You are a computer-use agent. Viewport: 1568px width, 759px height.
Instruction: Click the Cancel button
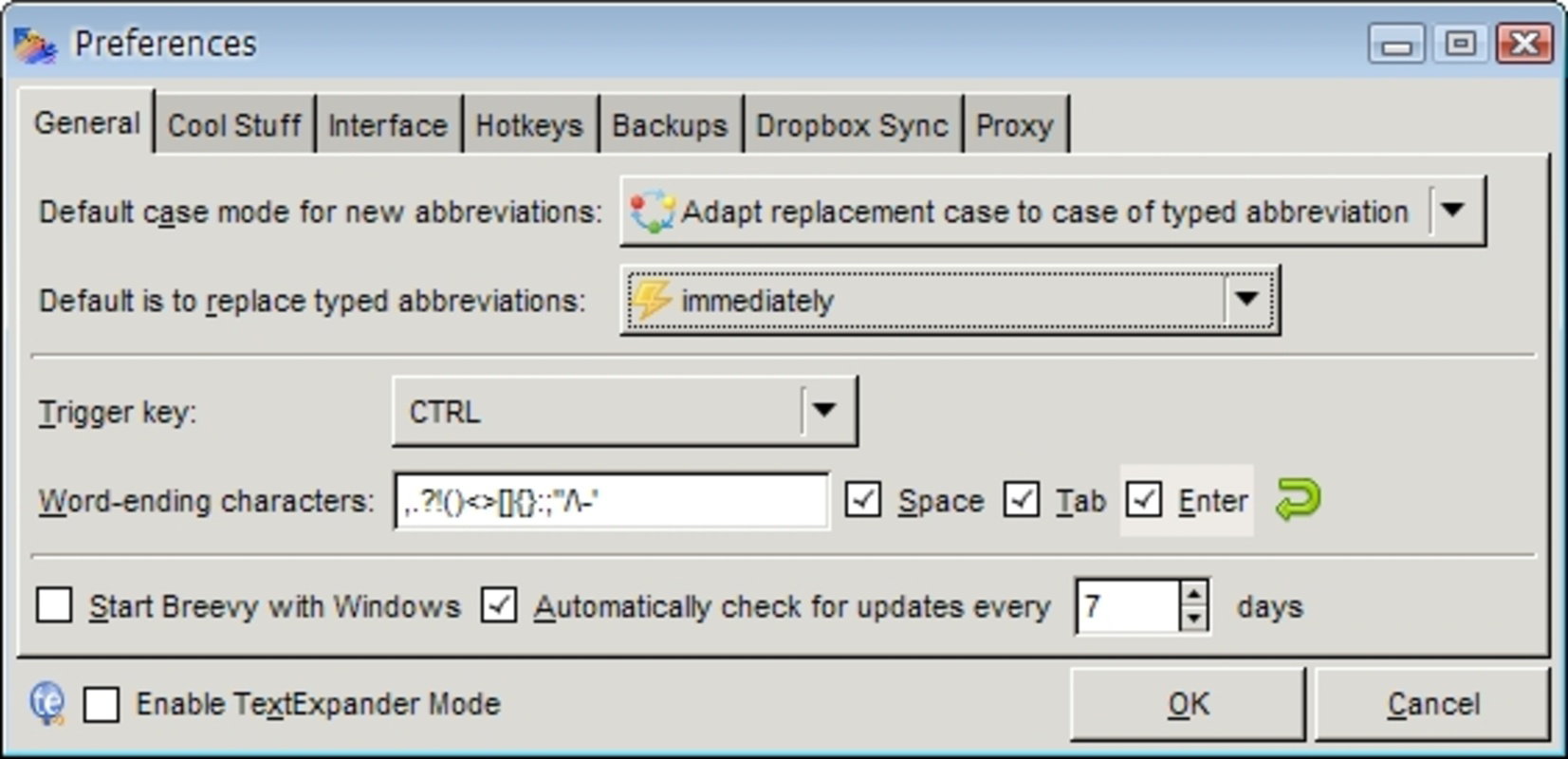(1432, 704)
